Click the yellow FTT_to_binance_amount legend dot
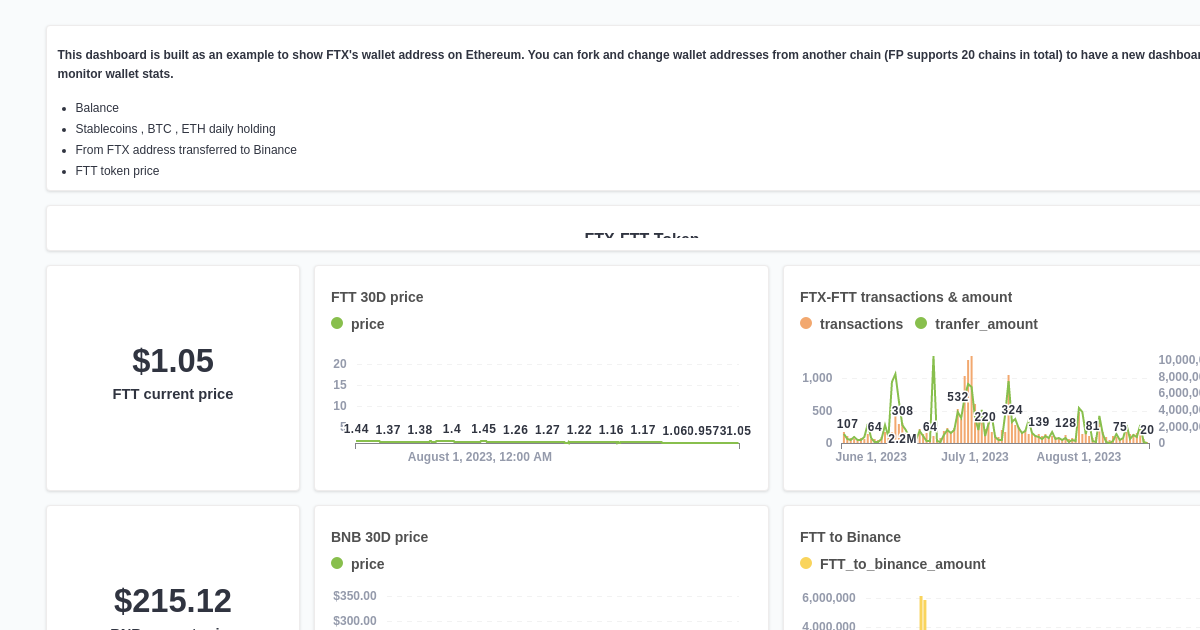 pos(806,563)
